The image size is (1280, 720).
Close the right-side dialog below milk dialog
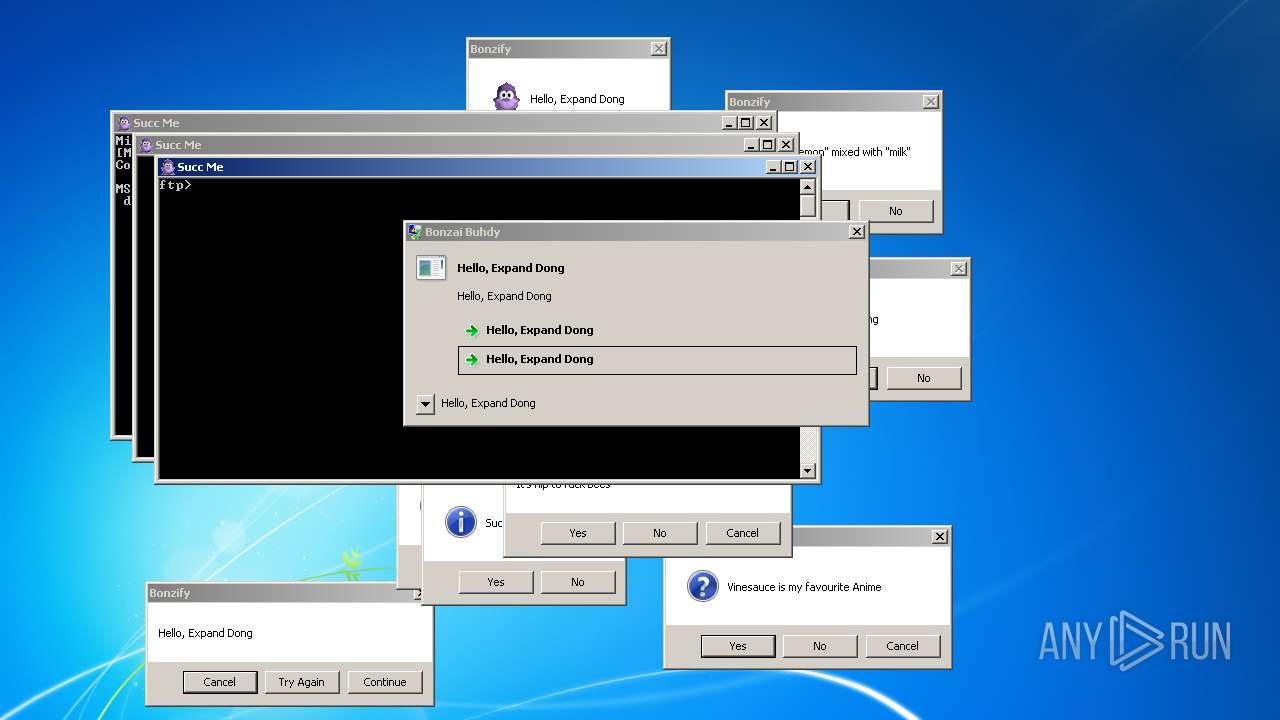point(959,269)
